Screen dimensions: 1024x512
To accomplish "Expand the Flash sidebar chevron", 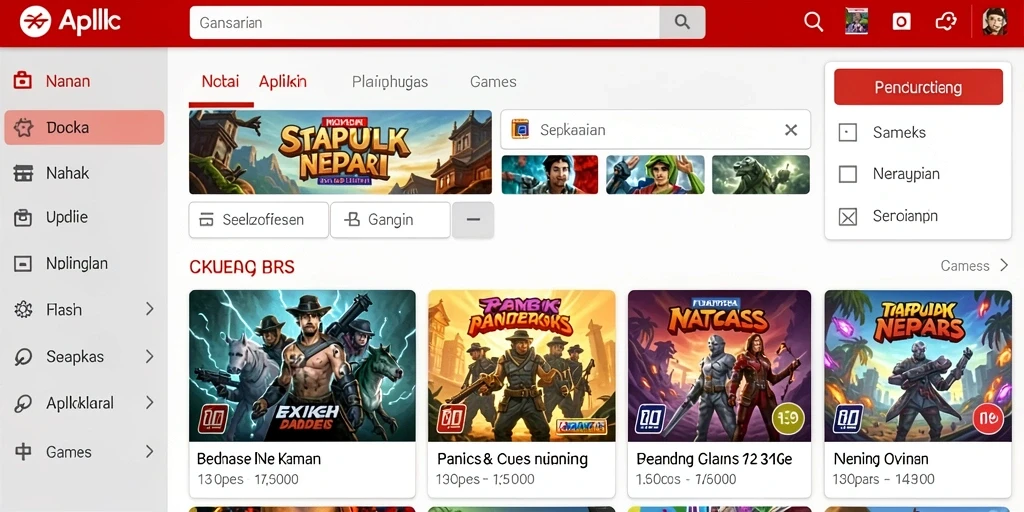I will 150,309.
